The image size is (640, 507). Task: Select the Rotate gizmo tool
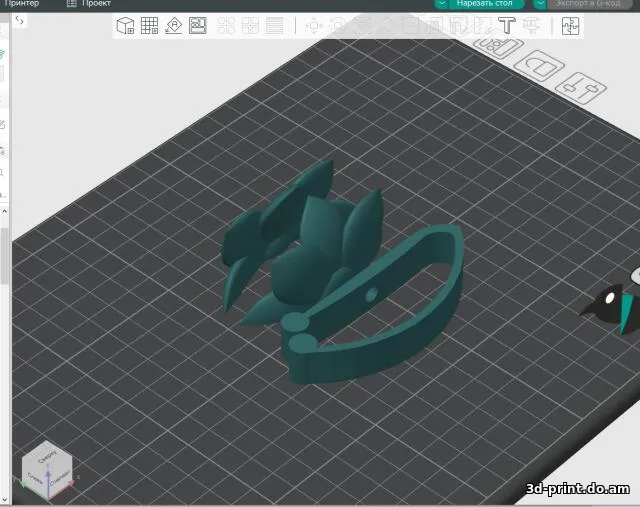point(338,26)
